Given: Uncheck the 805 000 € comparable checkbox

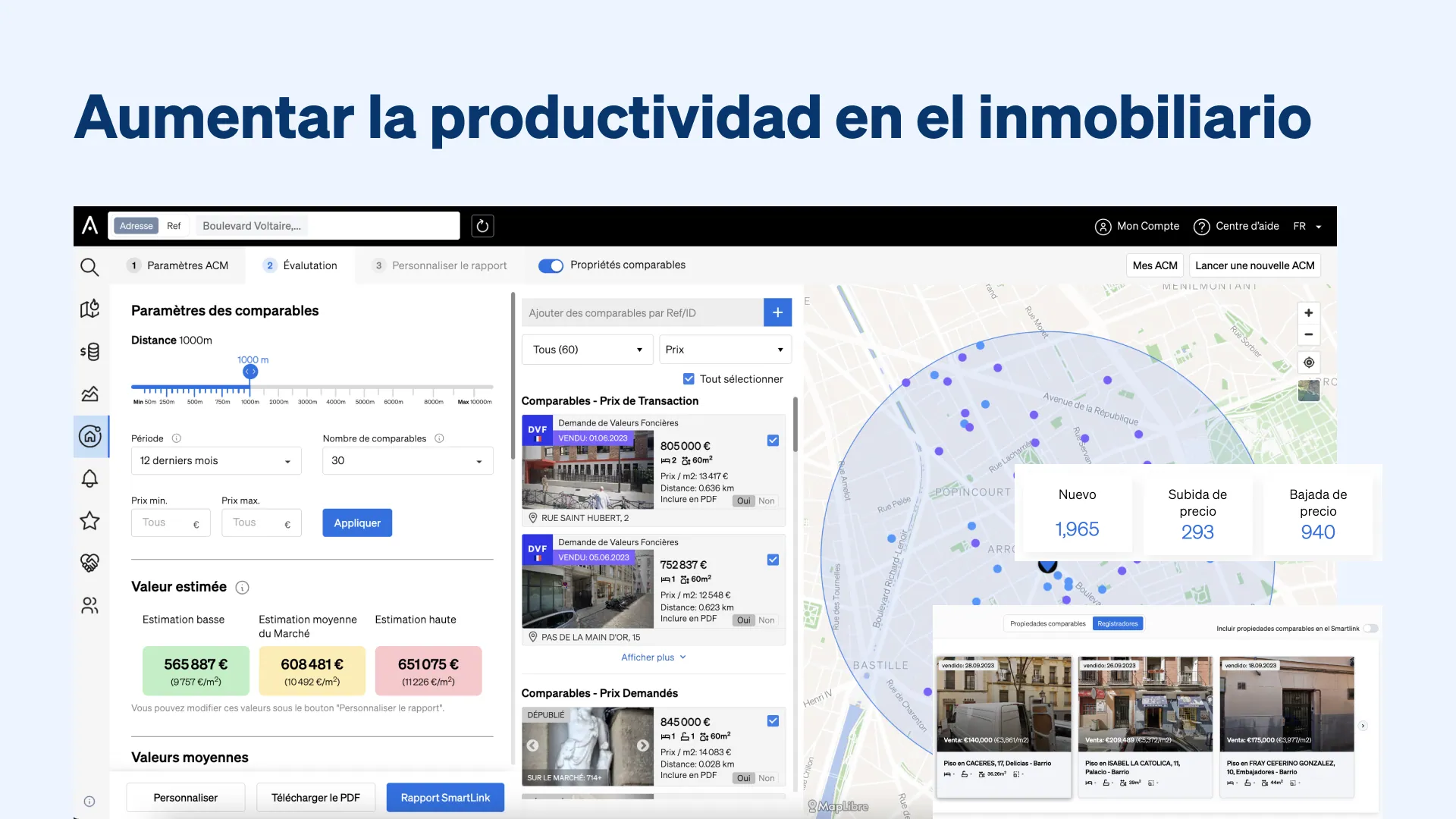Looking at the screenshot, I should (773, 441).
